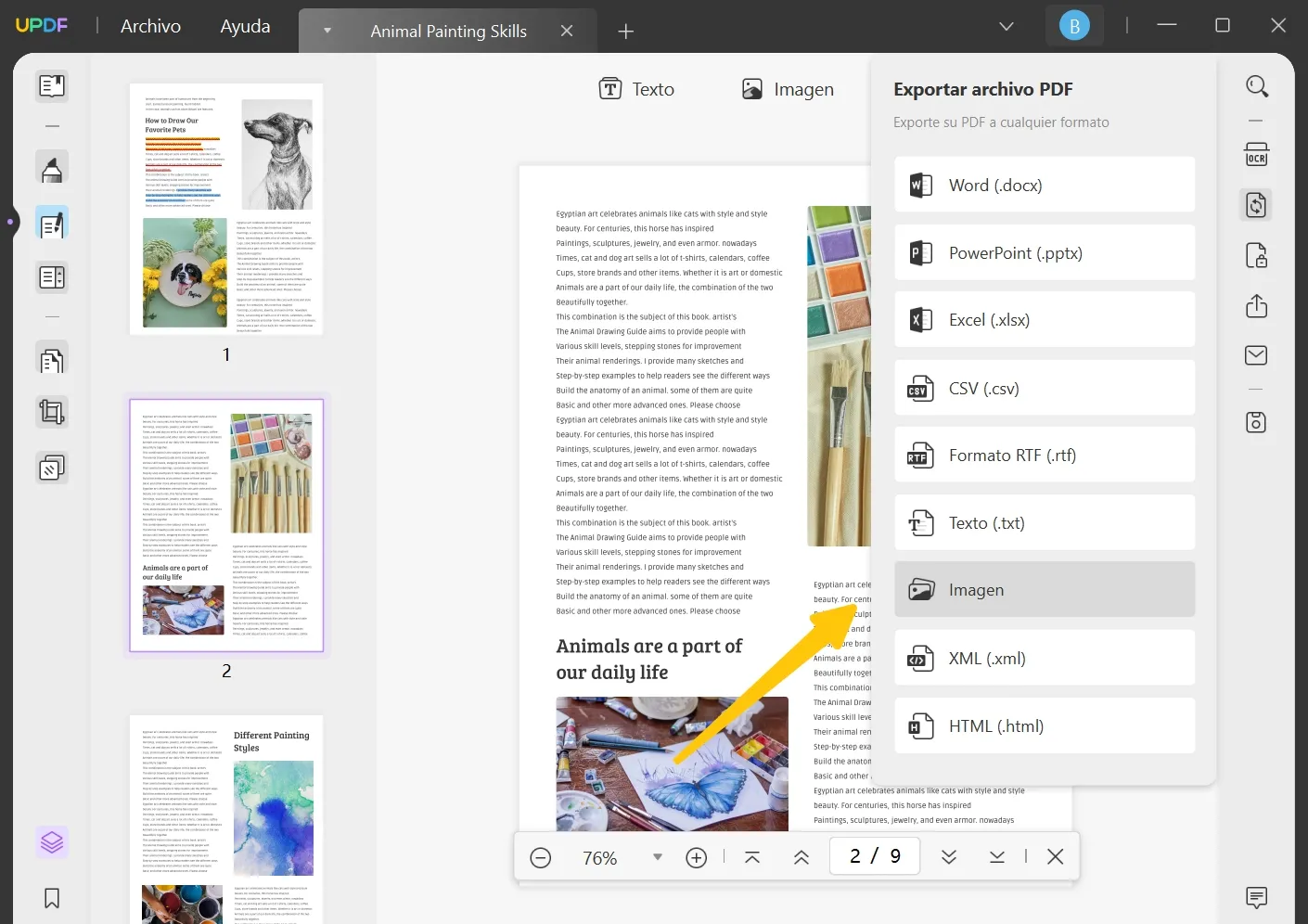Export as Texto (.txt)
Viewport: 1308px width, 924px height.
(x=1045, y=522)
